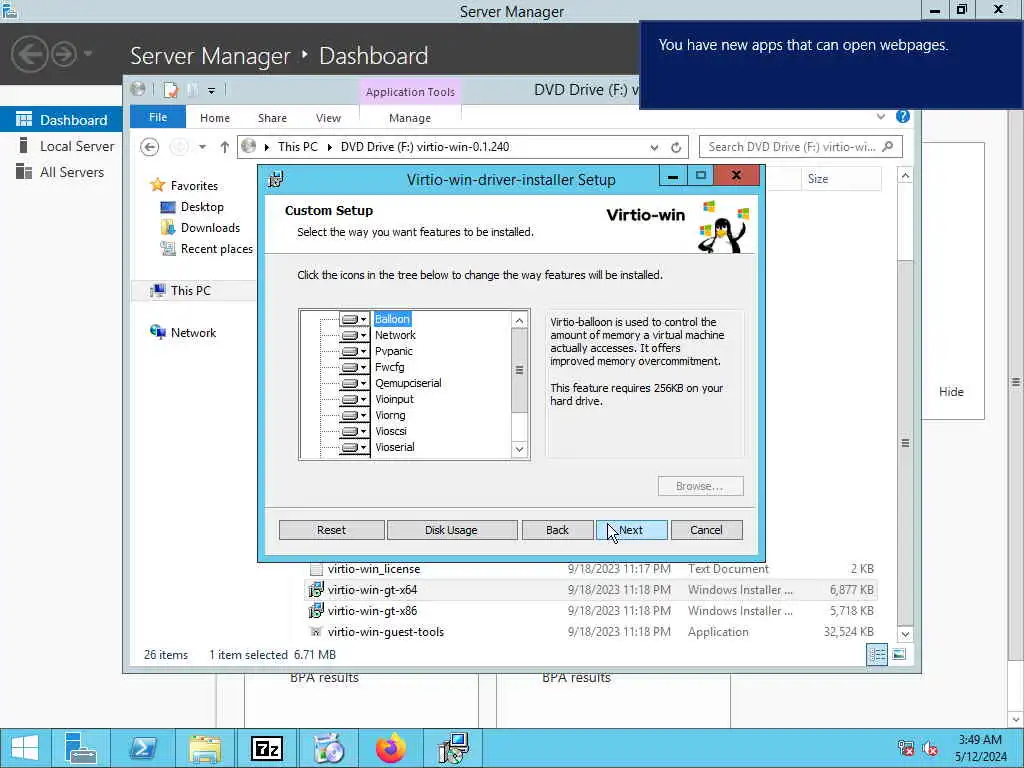Open the Pvpanic feature install dropdown

354,351
